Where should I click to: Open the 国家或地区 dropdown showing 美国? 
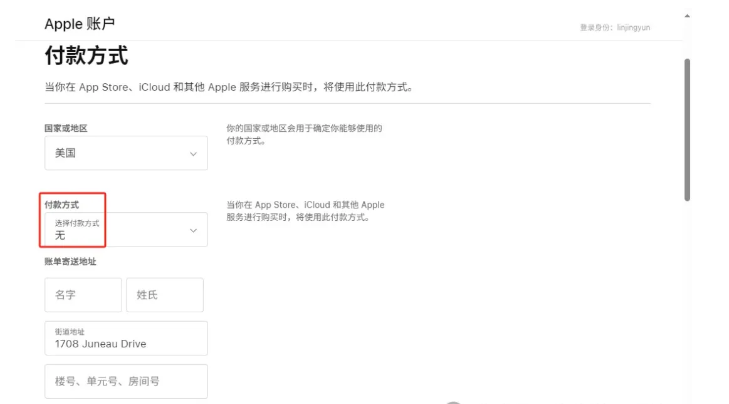pyautogui.click(x=126, y=153)
